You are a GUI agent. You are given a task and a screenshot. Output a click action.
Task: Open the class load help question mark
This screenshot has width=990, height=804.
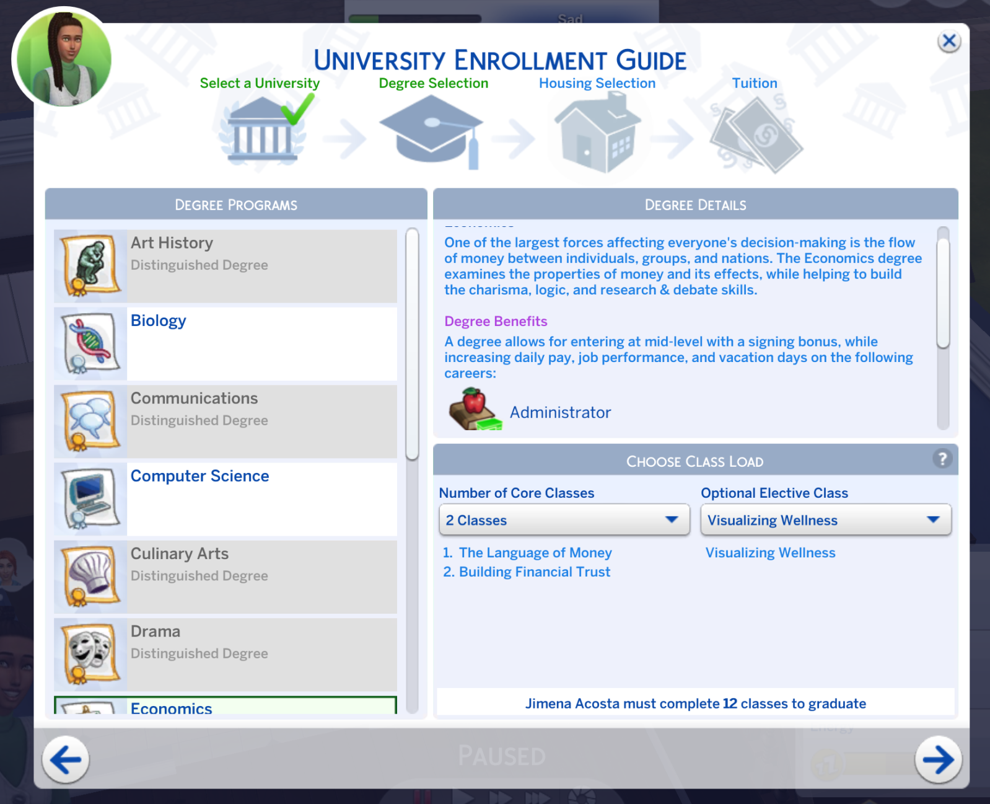[942, 459]
